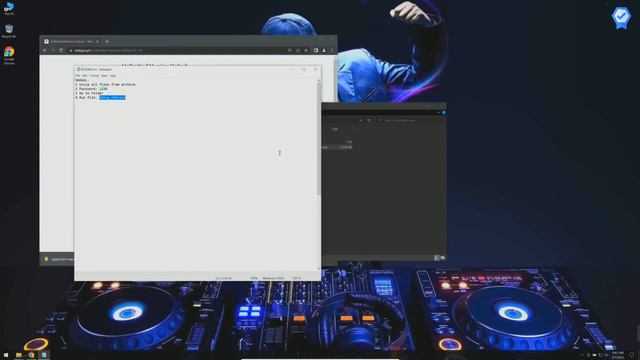Close the current Chrome tab
This screenshot has height=360, width=640.
click(x=97, y=41)
